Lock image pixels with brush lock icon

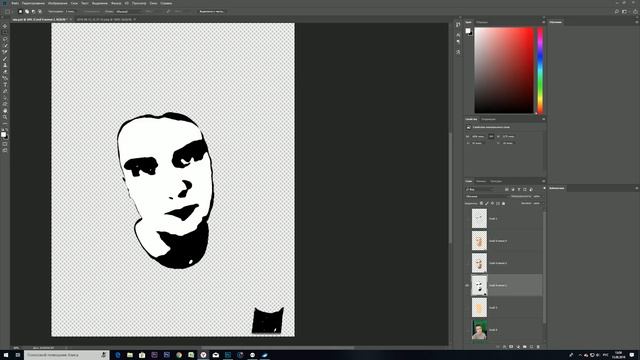(487, 203)
